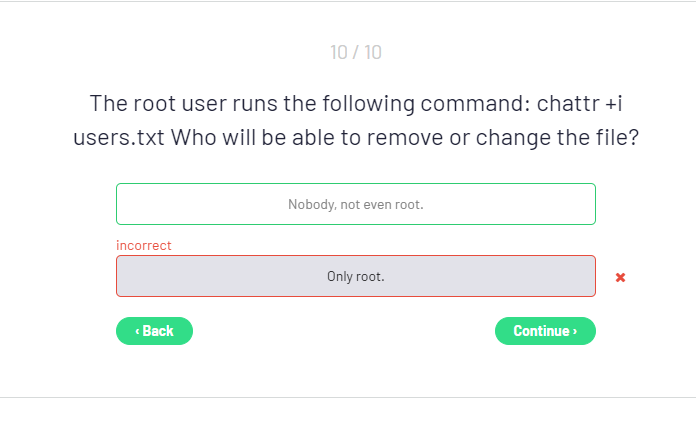Click the error mark right of answers

pyautogui.click(x=620, y=277)
